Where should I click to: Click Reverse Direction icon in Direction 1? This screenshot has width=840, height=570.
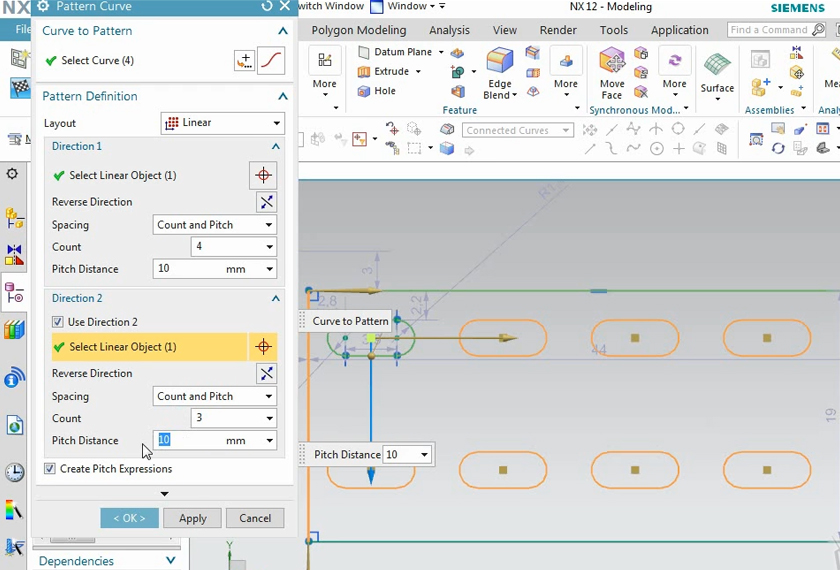coord(266,202)
